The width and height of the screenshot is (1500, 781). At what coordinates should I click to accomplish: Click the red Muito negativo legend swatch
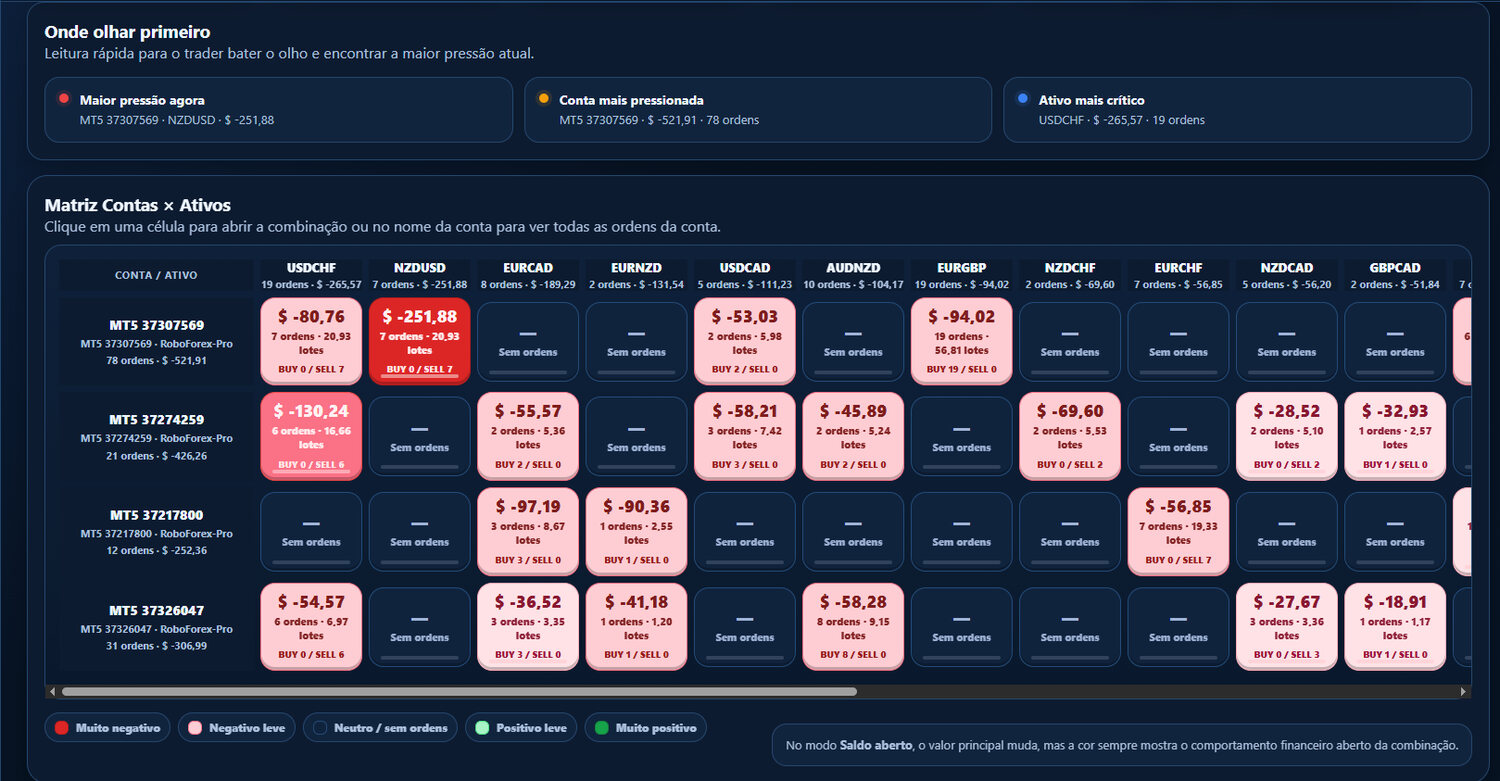(61, 728)
